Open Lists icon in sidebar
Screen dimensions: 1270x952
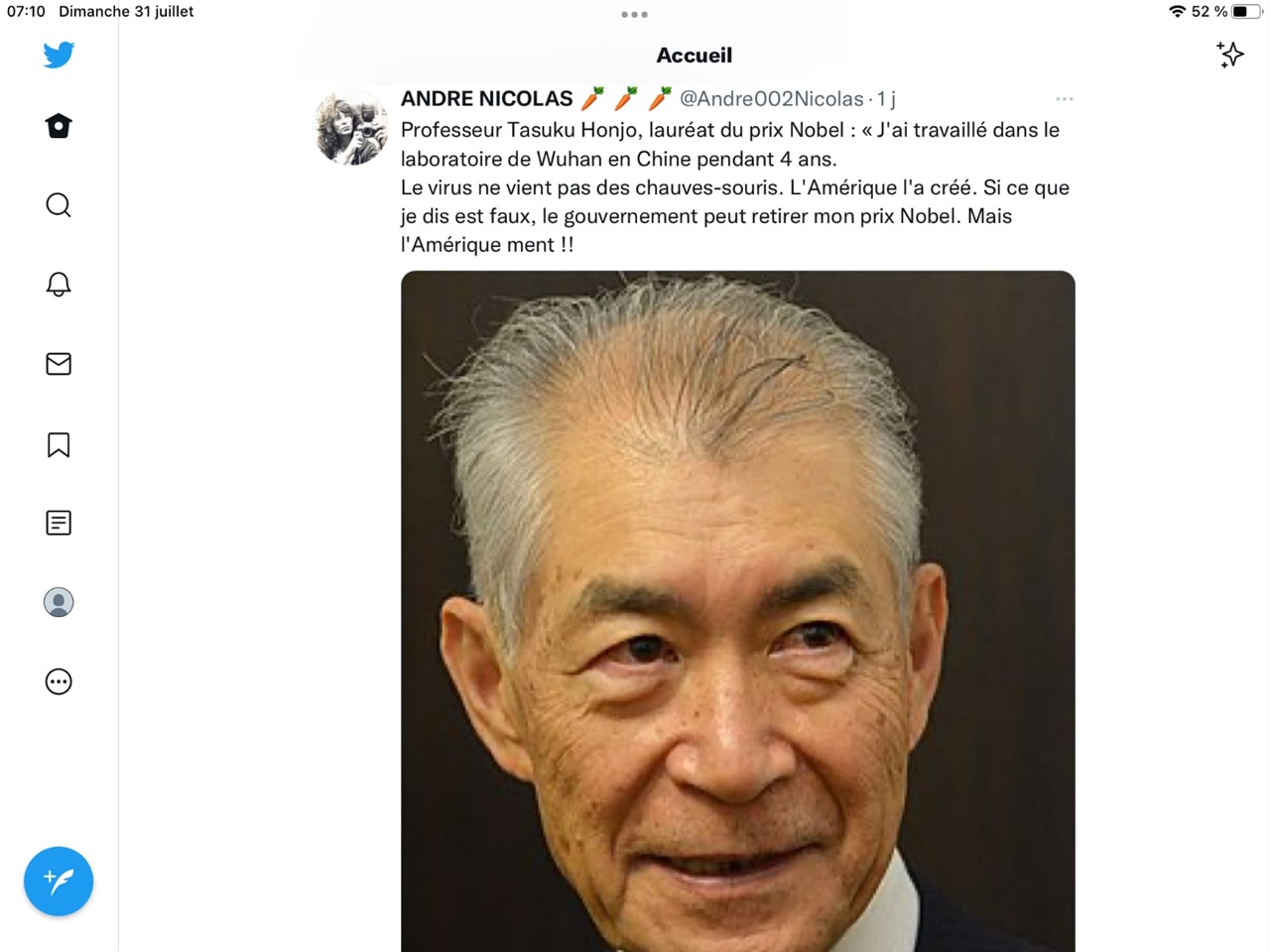[x=59, y=523]
